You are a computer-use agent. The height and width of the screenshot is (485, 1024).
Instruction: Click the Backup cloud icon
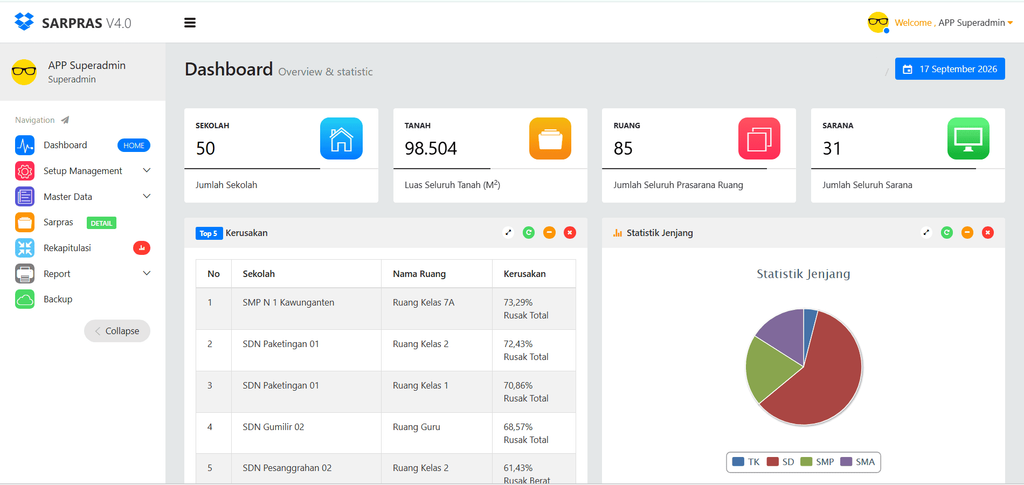(x=25, y=299)
